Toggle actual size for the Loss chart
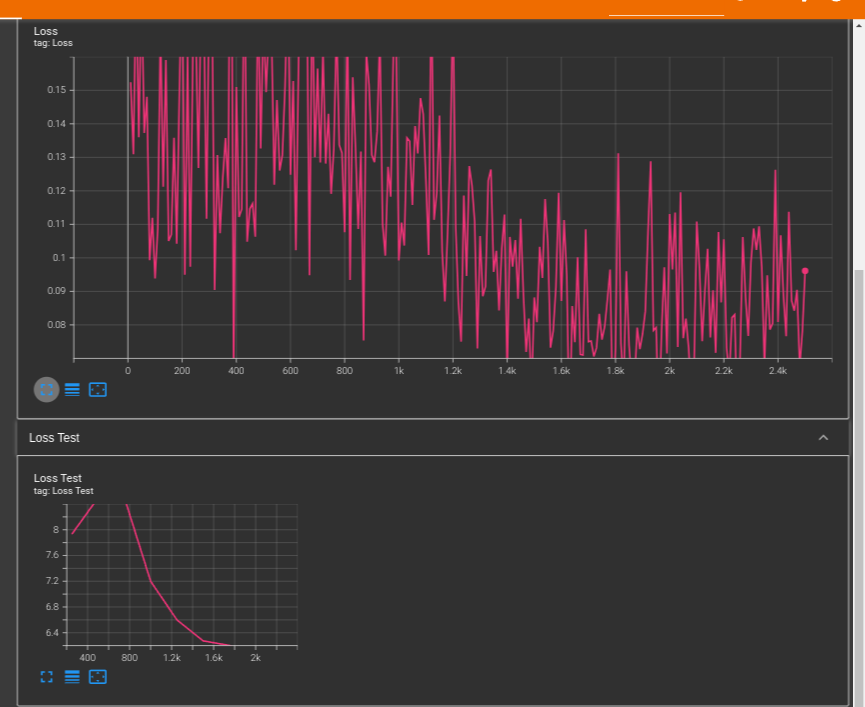Screen dimensions: 865x707 46,389
